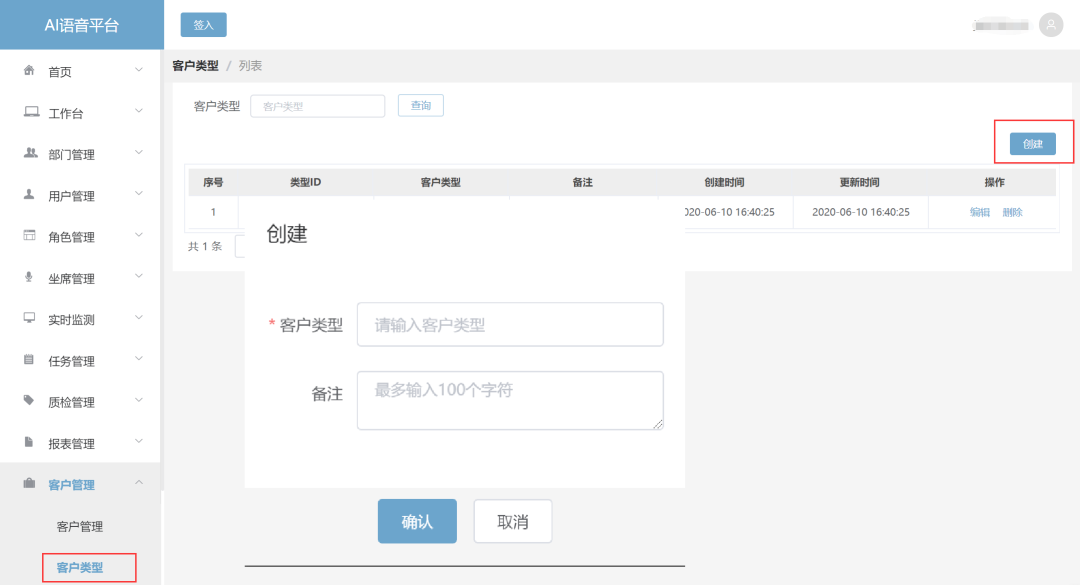This screenshot has width=1080, height=585.
Task: Click the home icon beside 首页
Action: [x=29, y=70]
